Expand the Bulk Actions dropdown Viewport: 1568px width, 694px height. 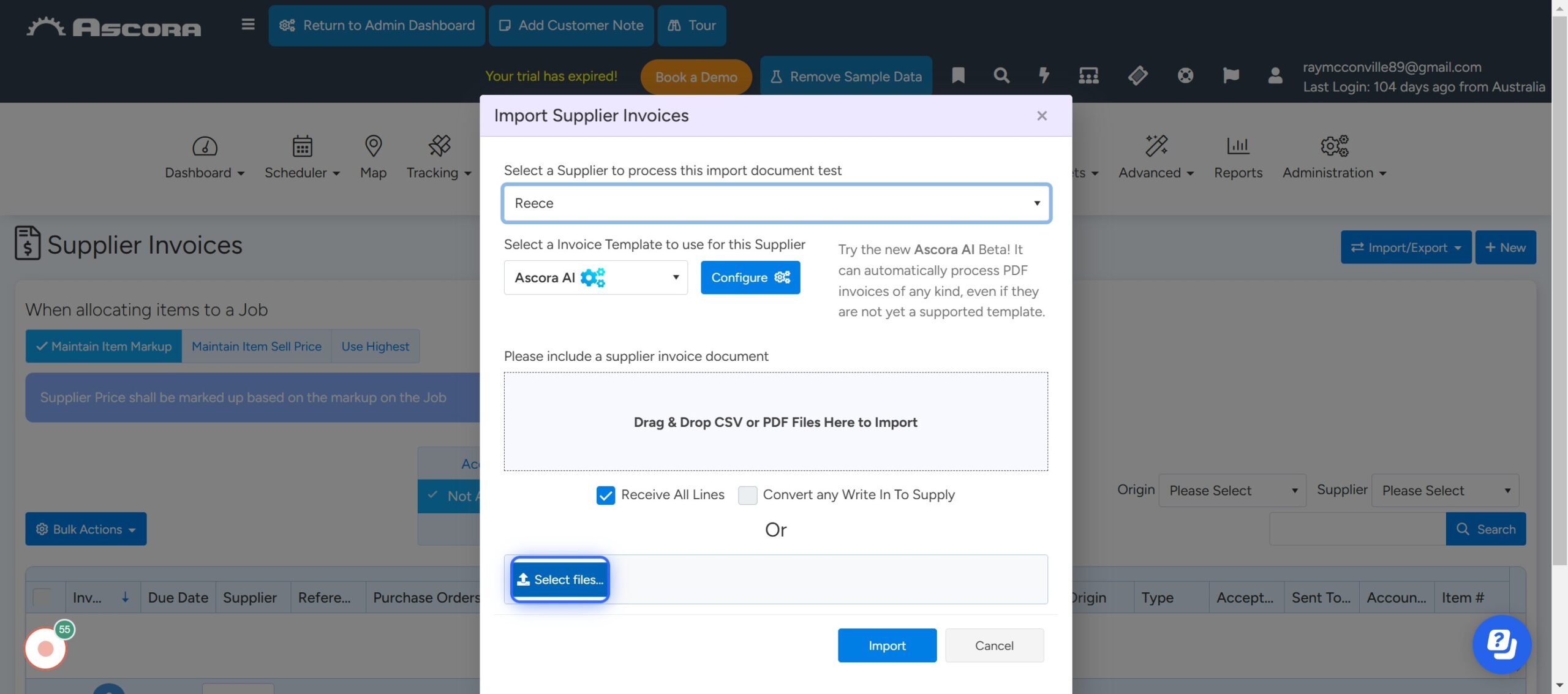click(86, 529)
